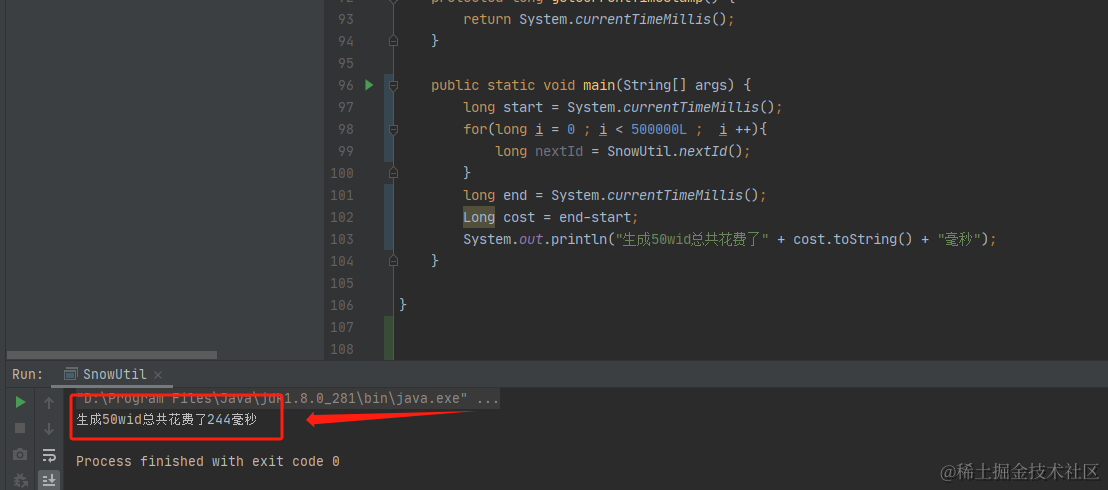Close the SnowUtil run tab
The width and height of the screenshot is (1108, 490).
[x=158, y=375]
